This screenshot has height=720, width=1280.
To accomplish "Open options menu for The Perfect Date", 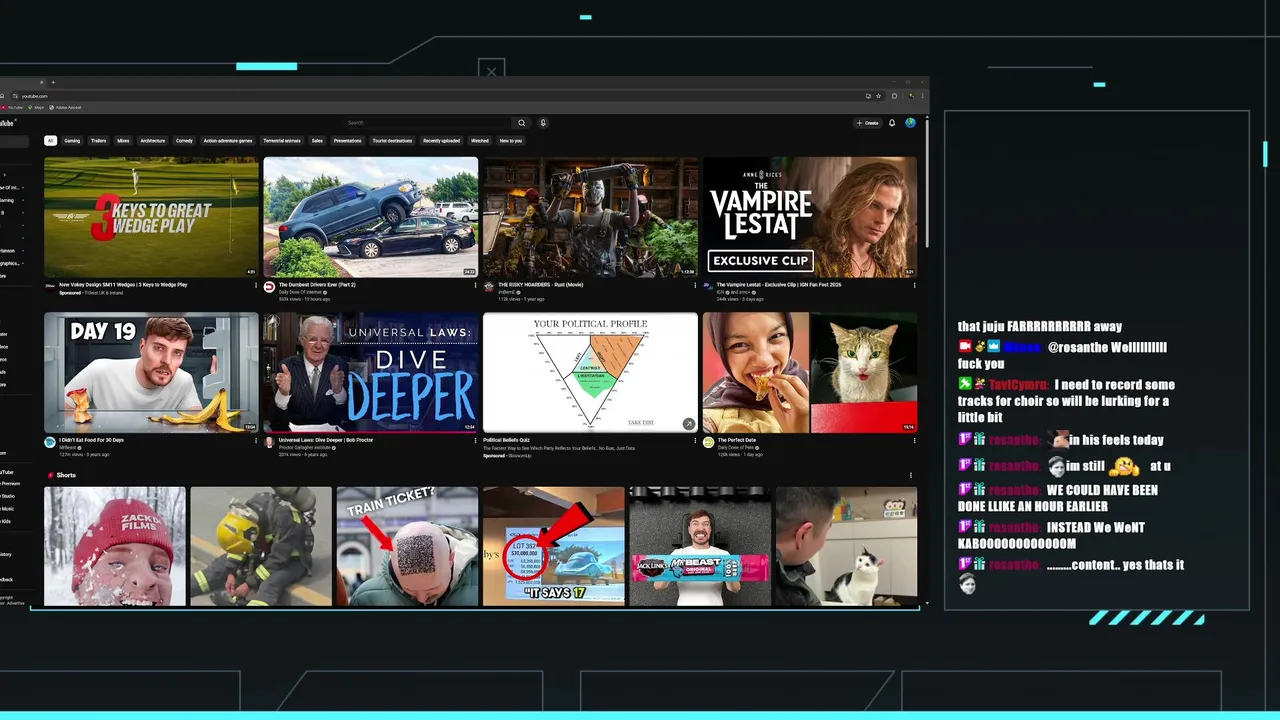I will (x=914, y=441).
